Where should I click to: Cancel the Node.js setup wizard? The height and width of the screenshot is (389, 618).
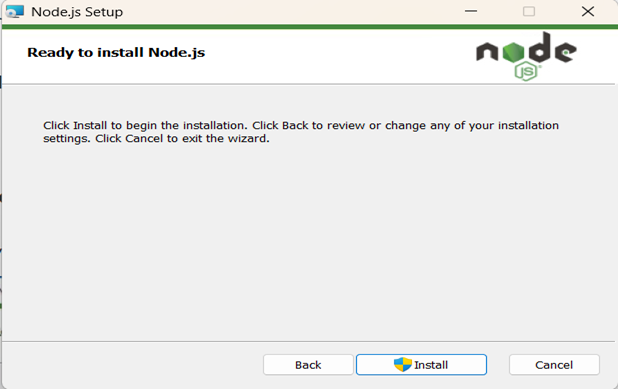(554, 365)
